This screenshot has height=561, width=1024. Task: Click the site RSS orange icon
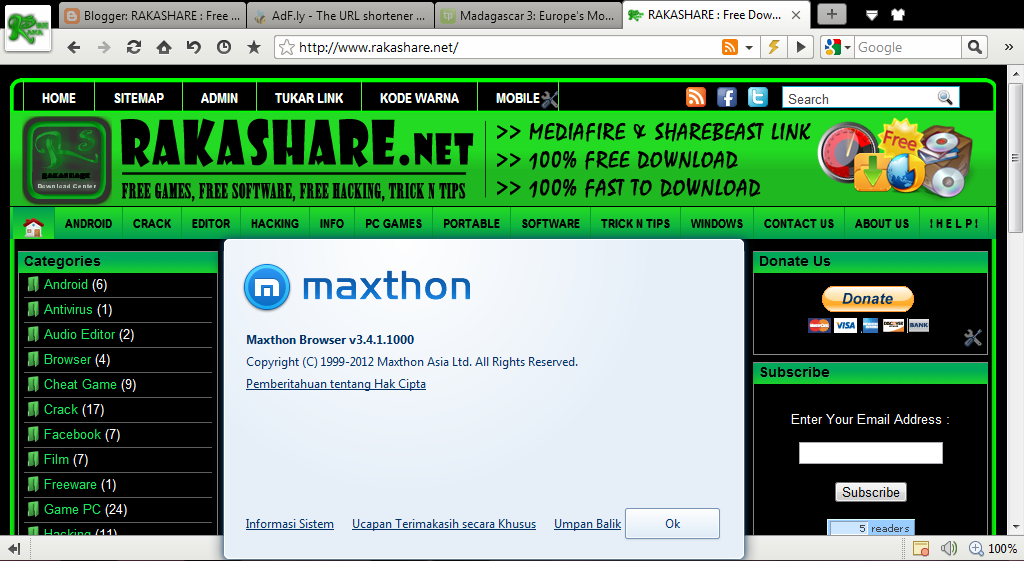[x=696, y=97]
